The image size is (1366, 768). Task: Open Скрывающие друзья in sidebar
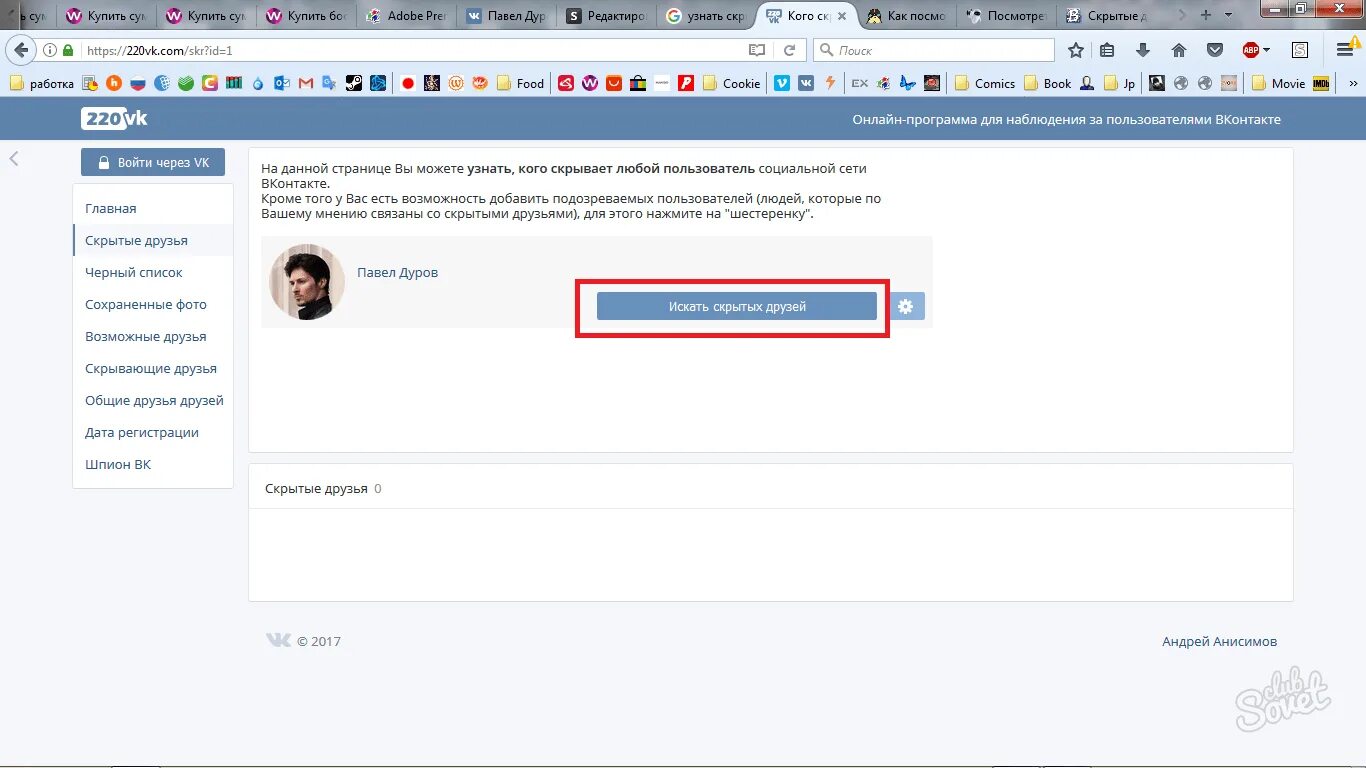click(153, 368)
